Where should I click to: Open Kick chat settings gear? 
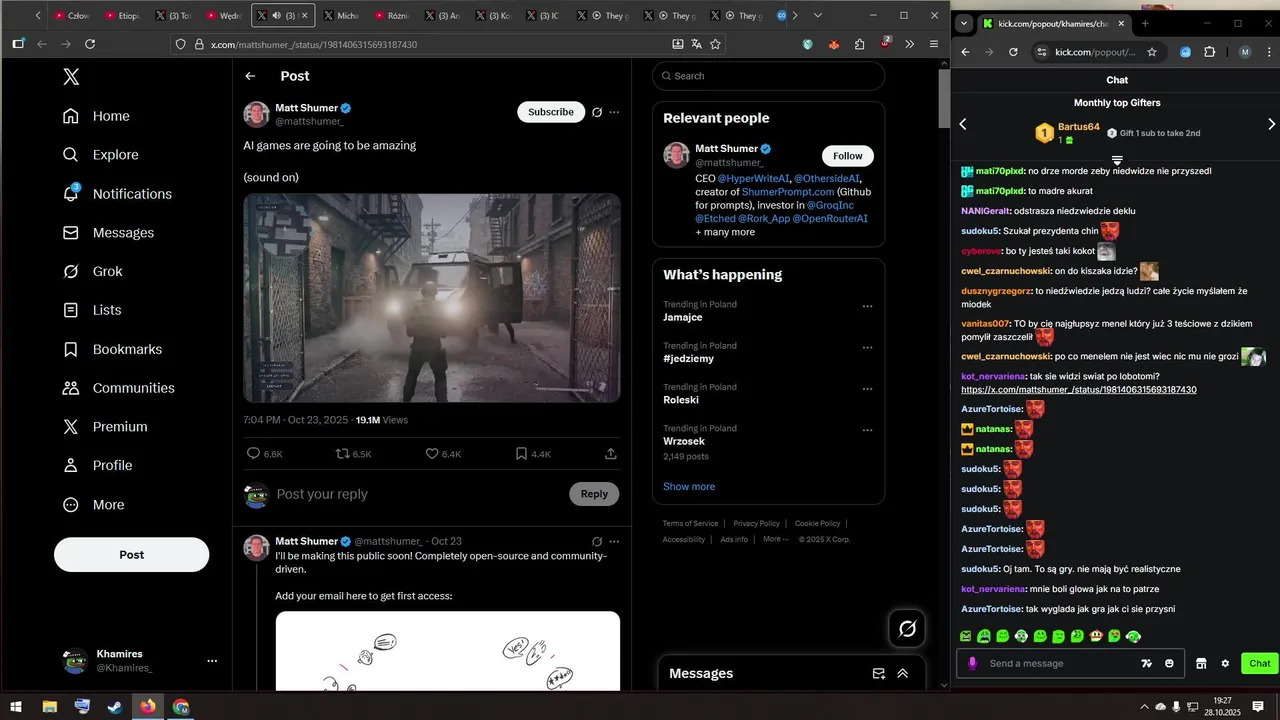[1225, 663]
